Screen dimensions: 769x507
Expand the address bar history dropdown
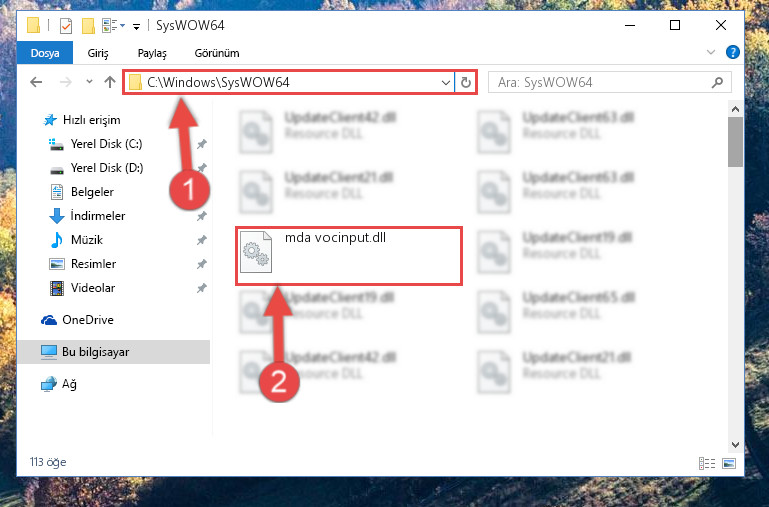point(445,82)
